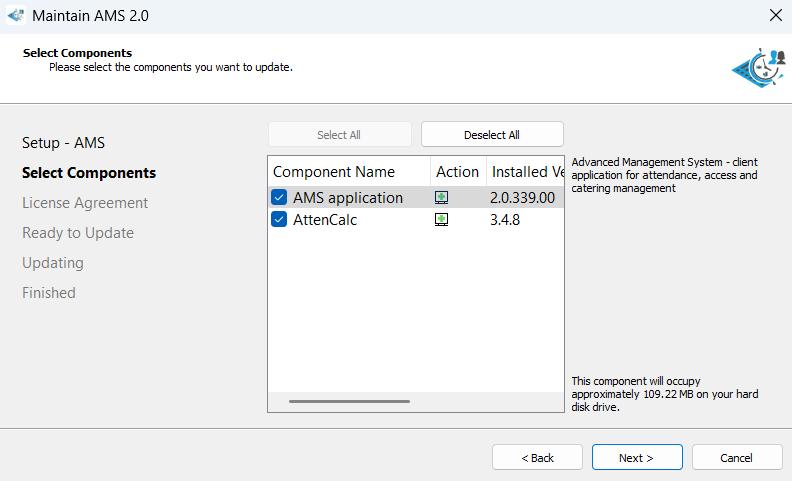This screenshot has width=792, height=481.
Task: Click the Setup - AMS step in sidebar
Action: point(63,143)
